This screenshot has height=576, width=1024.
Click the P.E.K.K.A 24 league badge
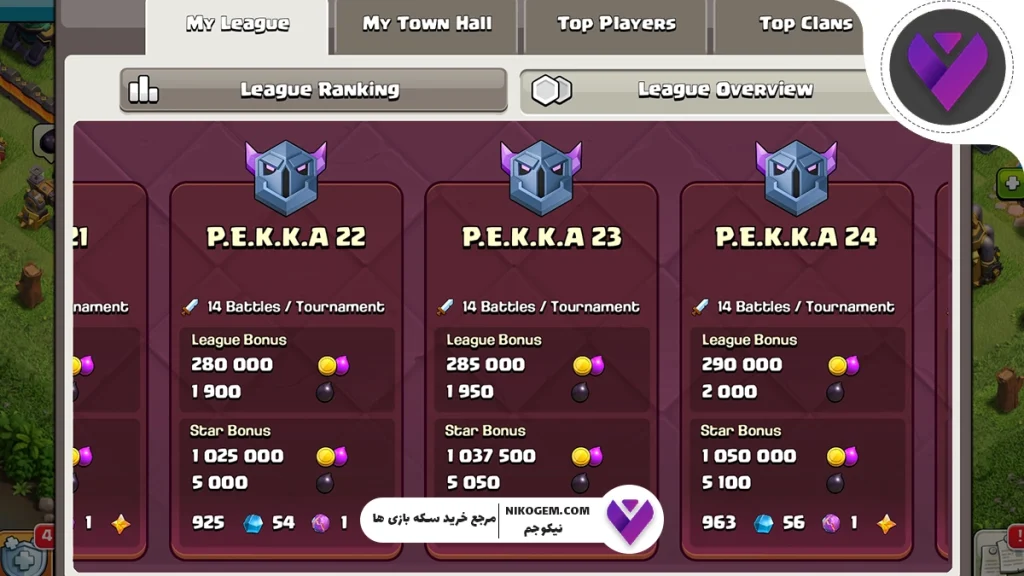796,176
